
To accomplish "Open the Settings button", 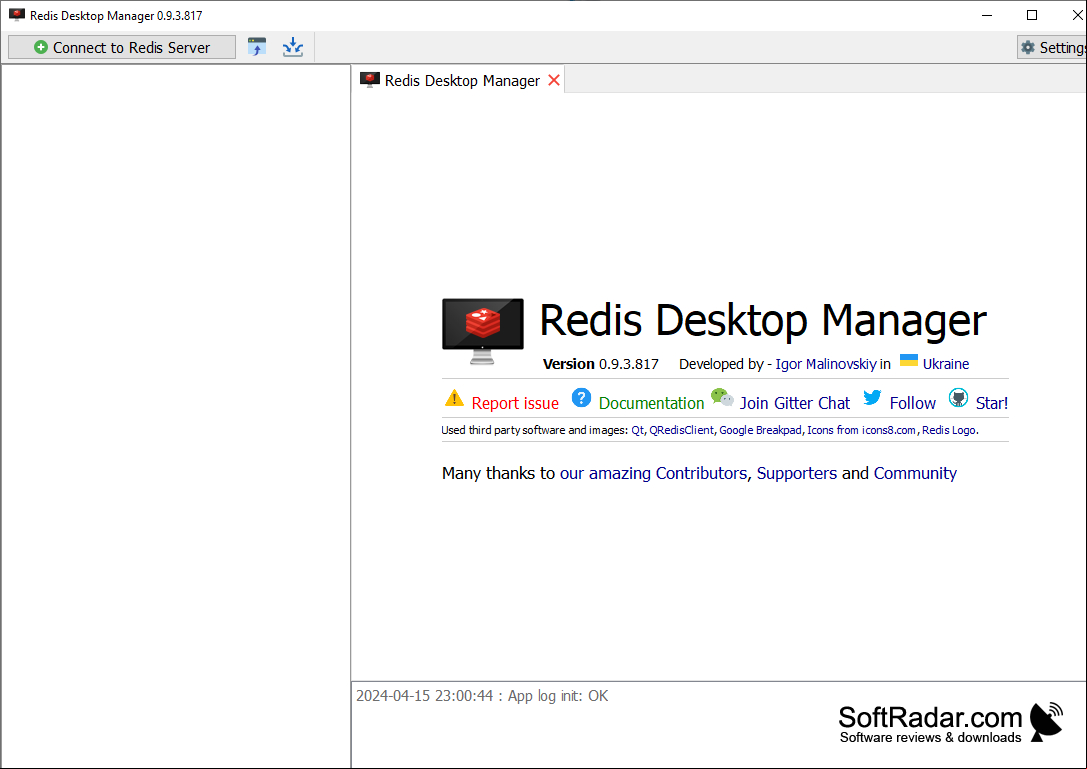I will pyautogui.click(x=1052, y=47).
